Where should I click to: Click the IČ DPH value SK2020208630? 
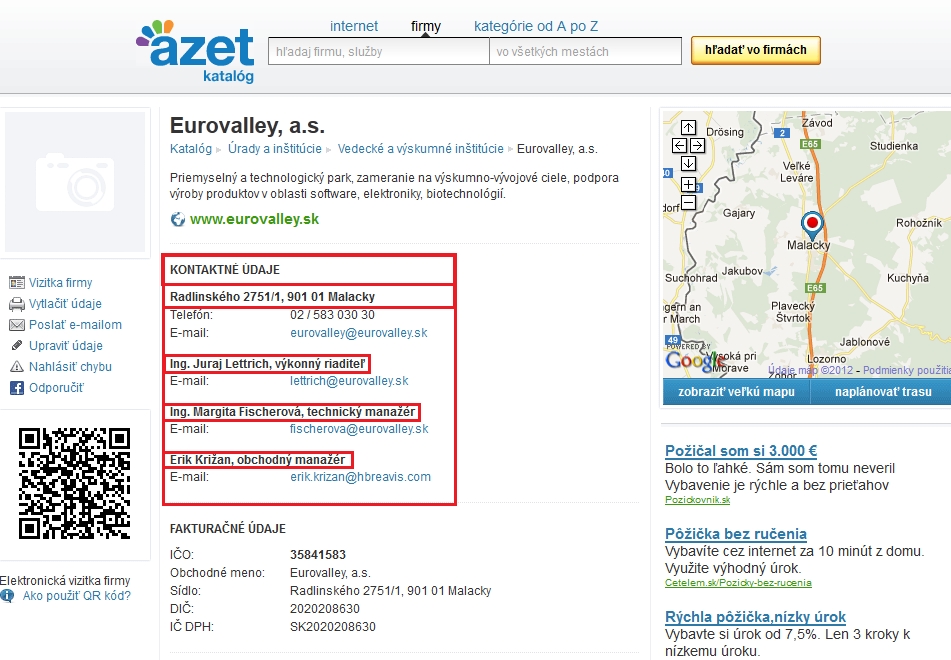pos(333,627)
